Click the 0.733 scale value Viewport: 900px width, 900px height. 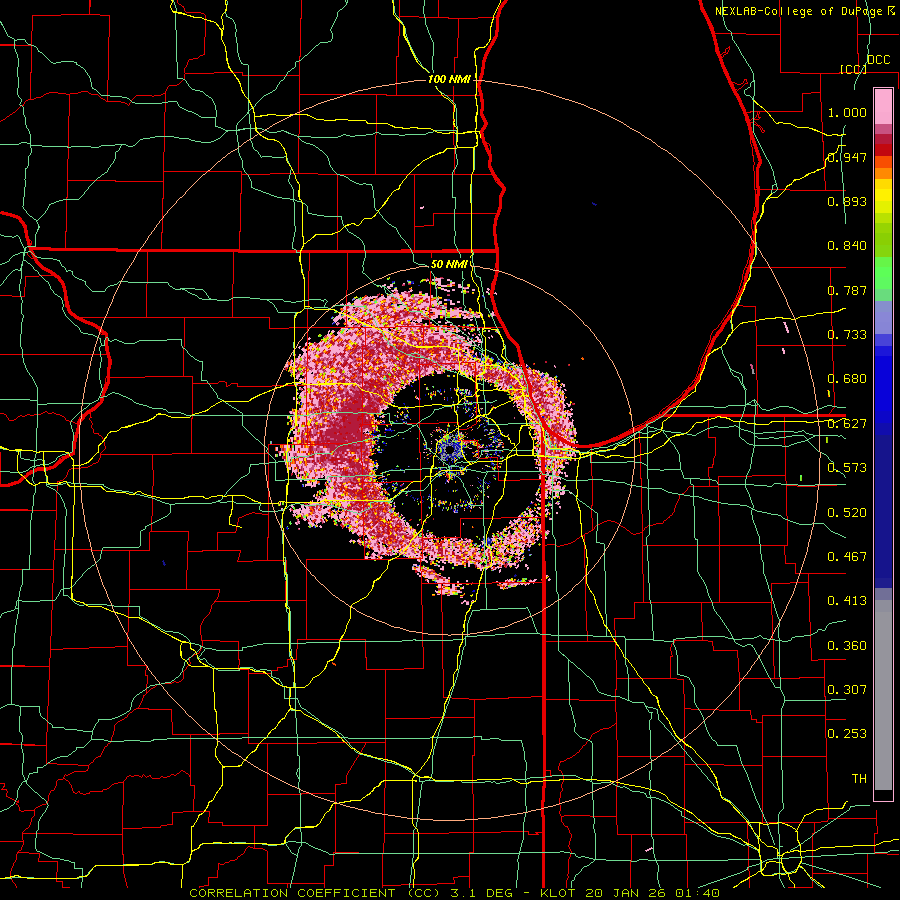coord(847,335)
